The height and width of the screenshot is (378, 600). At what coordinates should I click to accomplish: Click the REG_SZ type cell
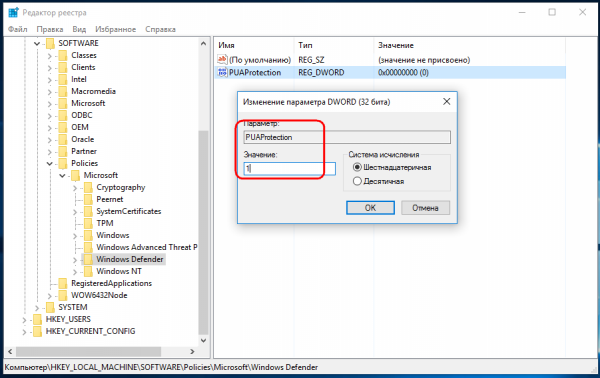click(x=311, y=60)
